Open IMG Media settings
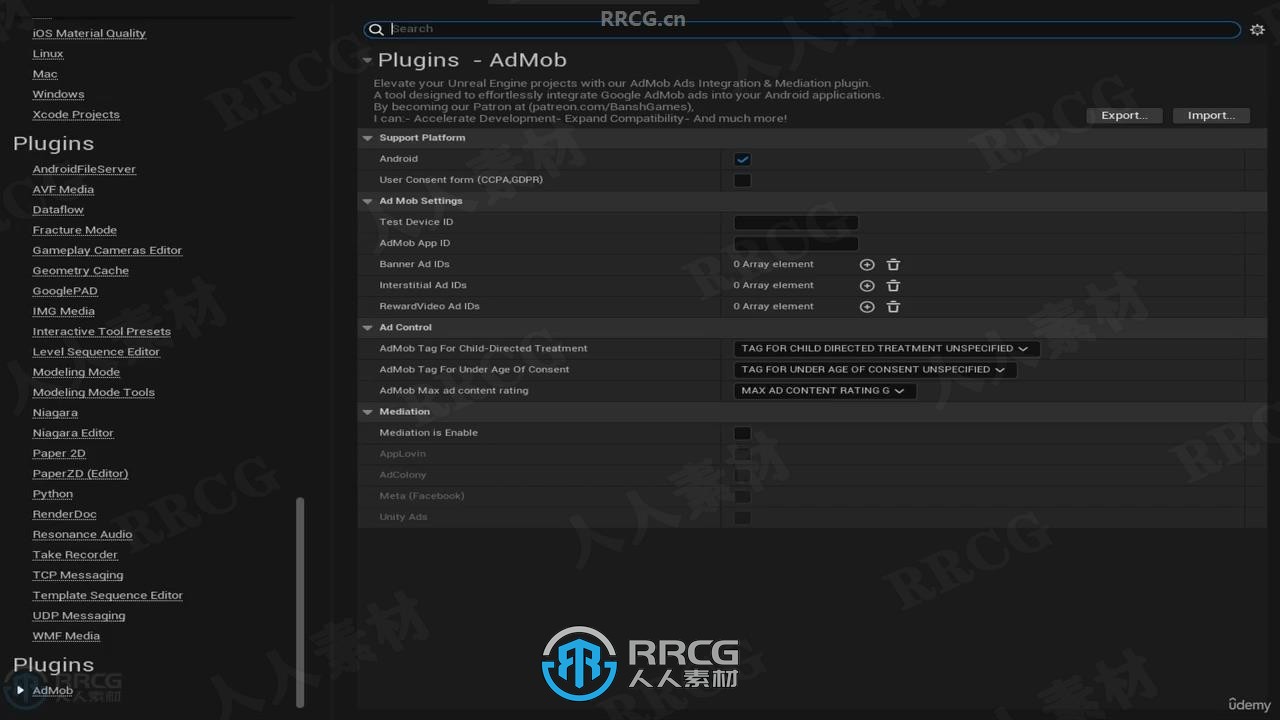The image size is (1280, 720). click(64, 311)
